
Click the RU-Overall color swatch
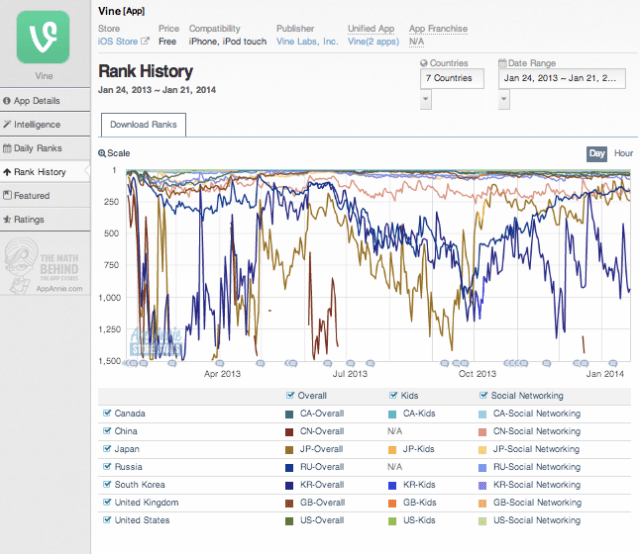pyautogui.click(x=290, y=467)
